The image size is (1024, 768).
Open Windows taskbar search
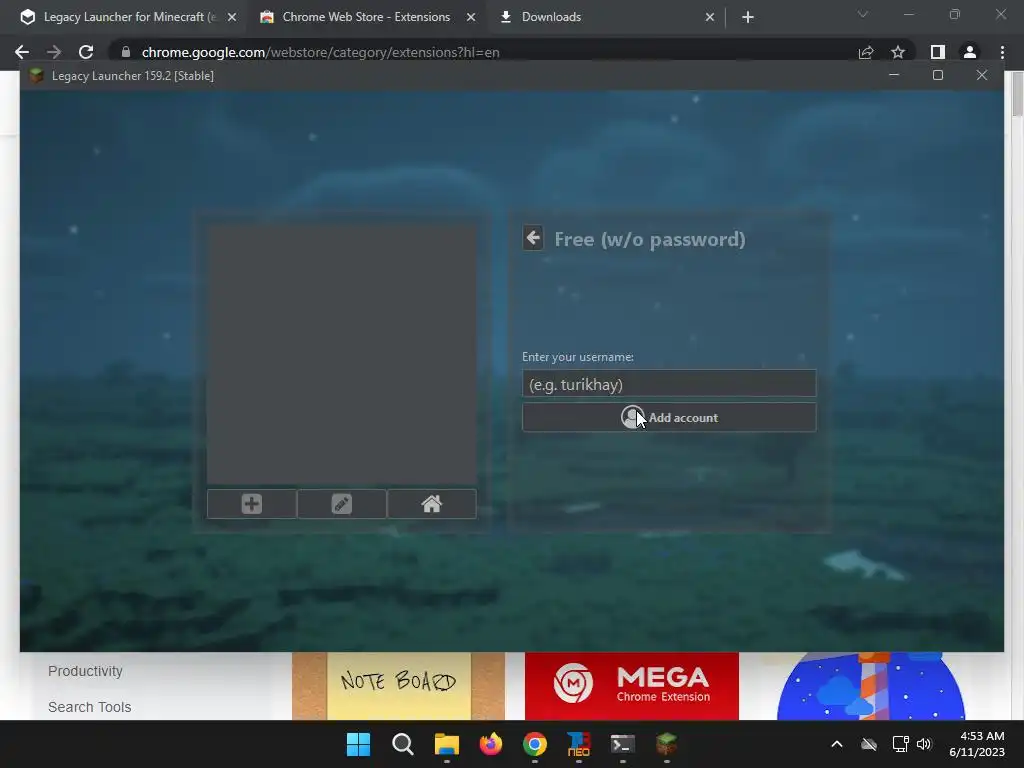402,744
